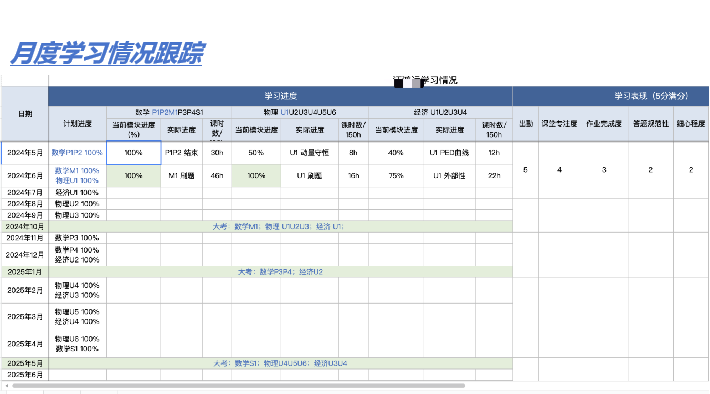Viewport: 710px width, 394px height.
Task: Click the 物理U4 经济U3 plan cell
Action: click(x=77, y=290)
